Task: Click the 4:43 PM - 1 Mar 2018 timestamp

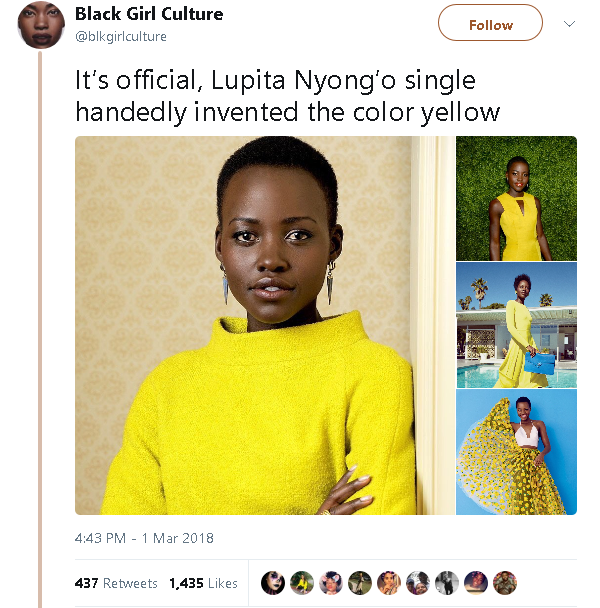Action: pos(144,538)
